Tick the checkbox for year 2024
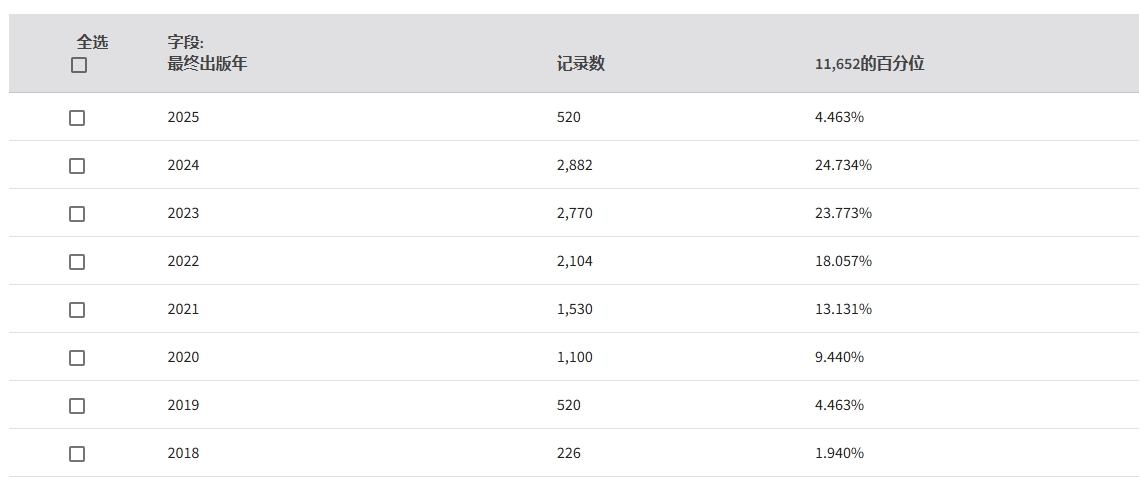The image size is (1139, 477). tap(77, 166)
